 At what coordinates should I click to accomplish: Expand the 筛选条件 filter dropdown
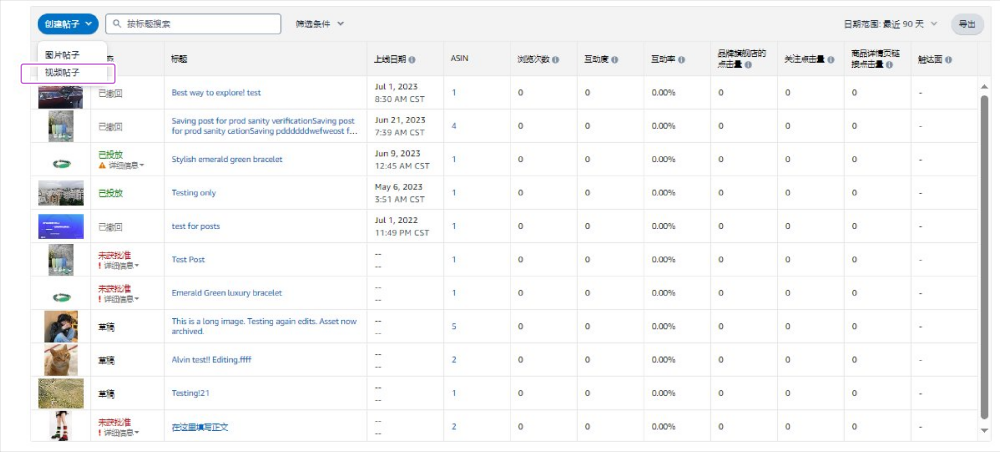[320, 24]
